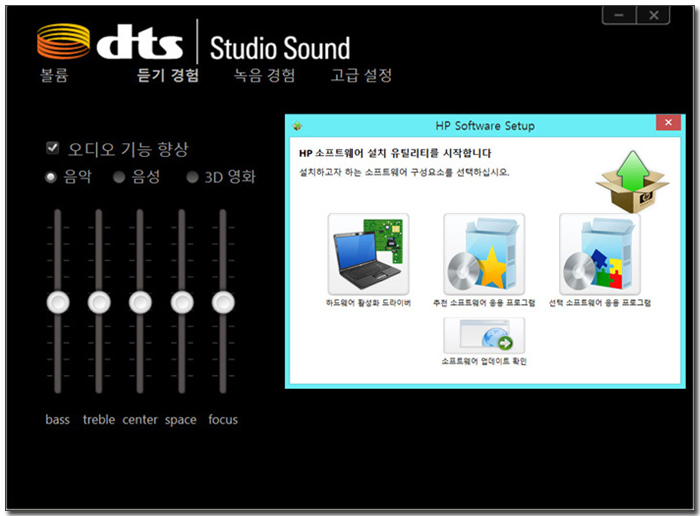Viewport: 700px width, 516px height.
Task: Select the 음성 radio button
Action: 119,177
